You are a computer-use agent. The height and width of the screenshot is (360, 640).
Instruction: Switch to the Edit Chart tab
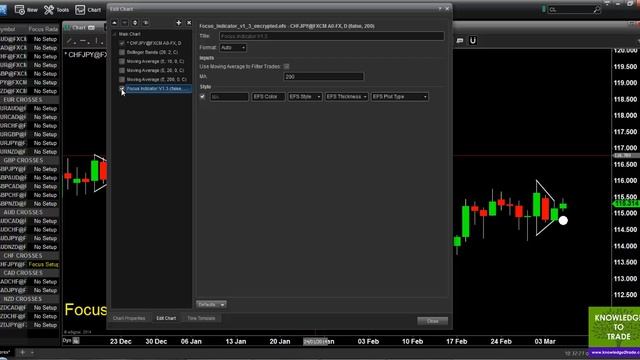point(166,318)
